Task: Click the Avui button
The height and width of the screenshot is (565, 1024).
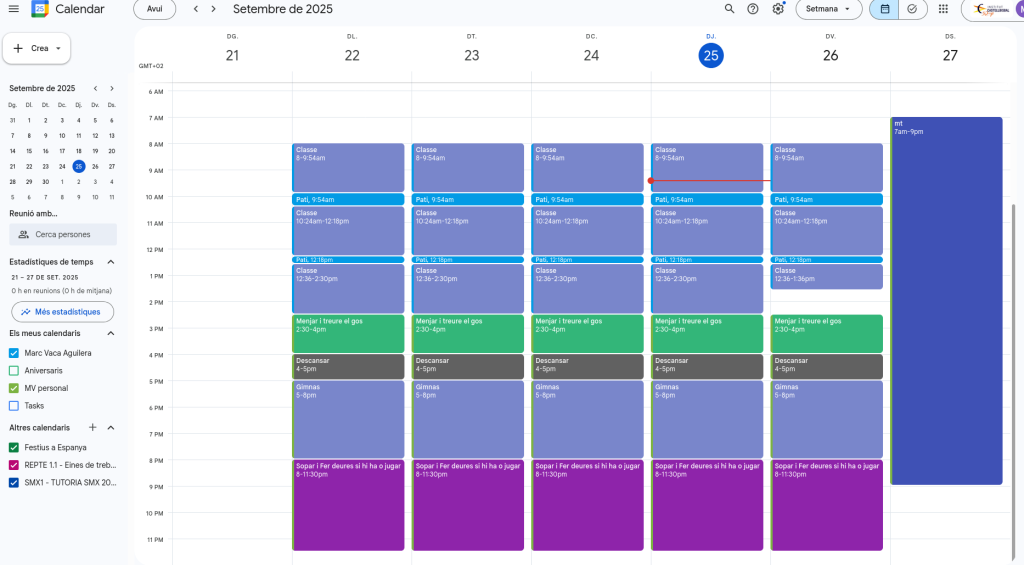Action: (154, 9)
